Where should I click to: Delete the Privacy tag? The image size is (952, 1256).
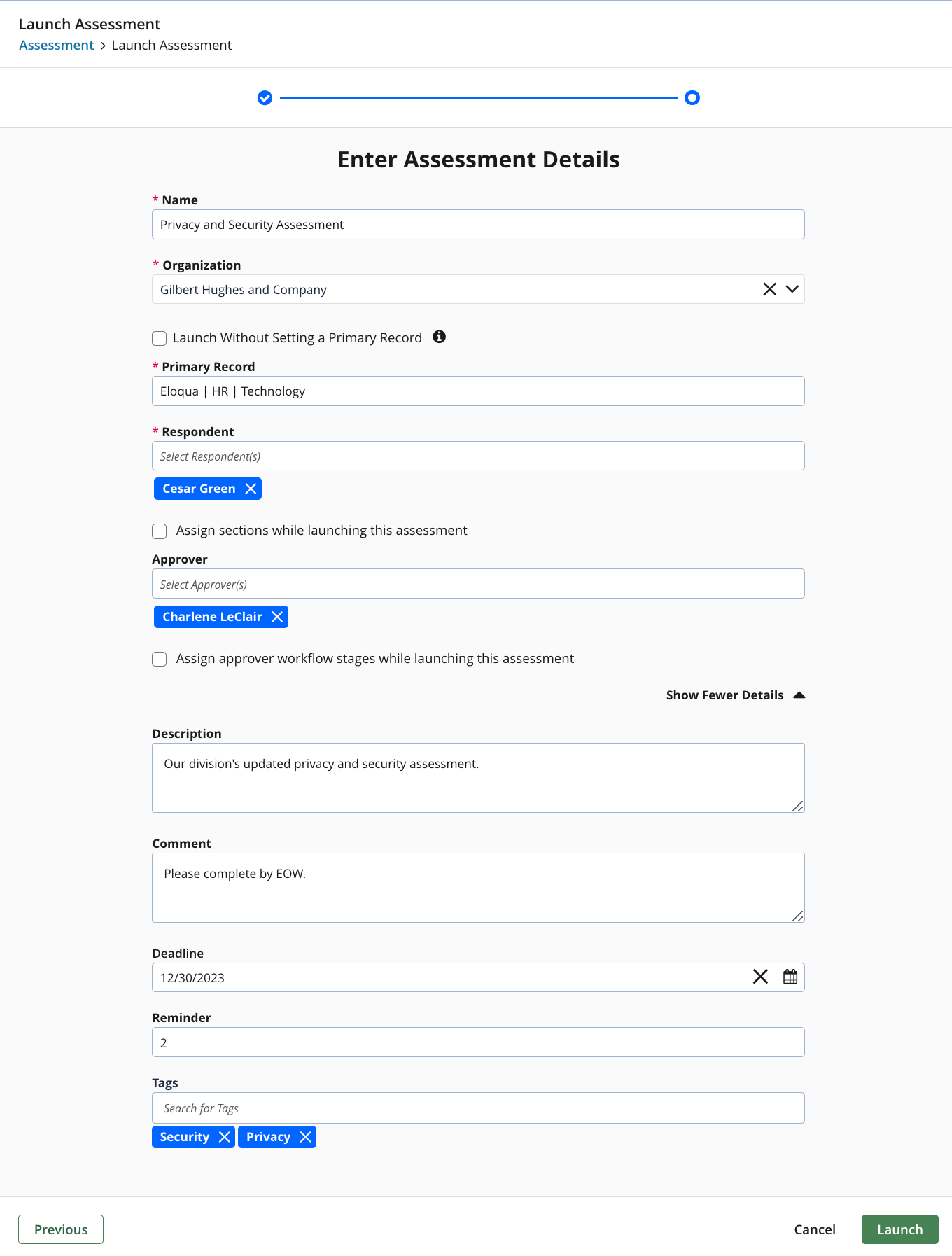coord(306,1136)
